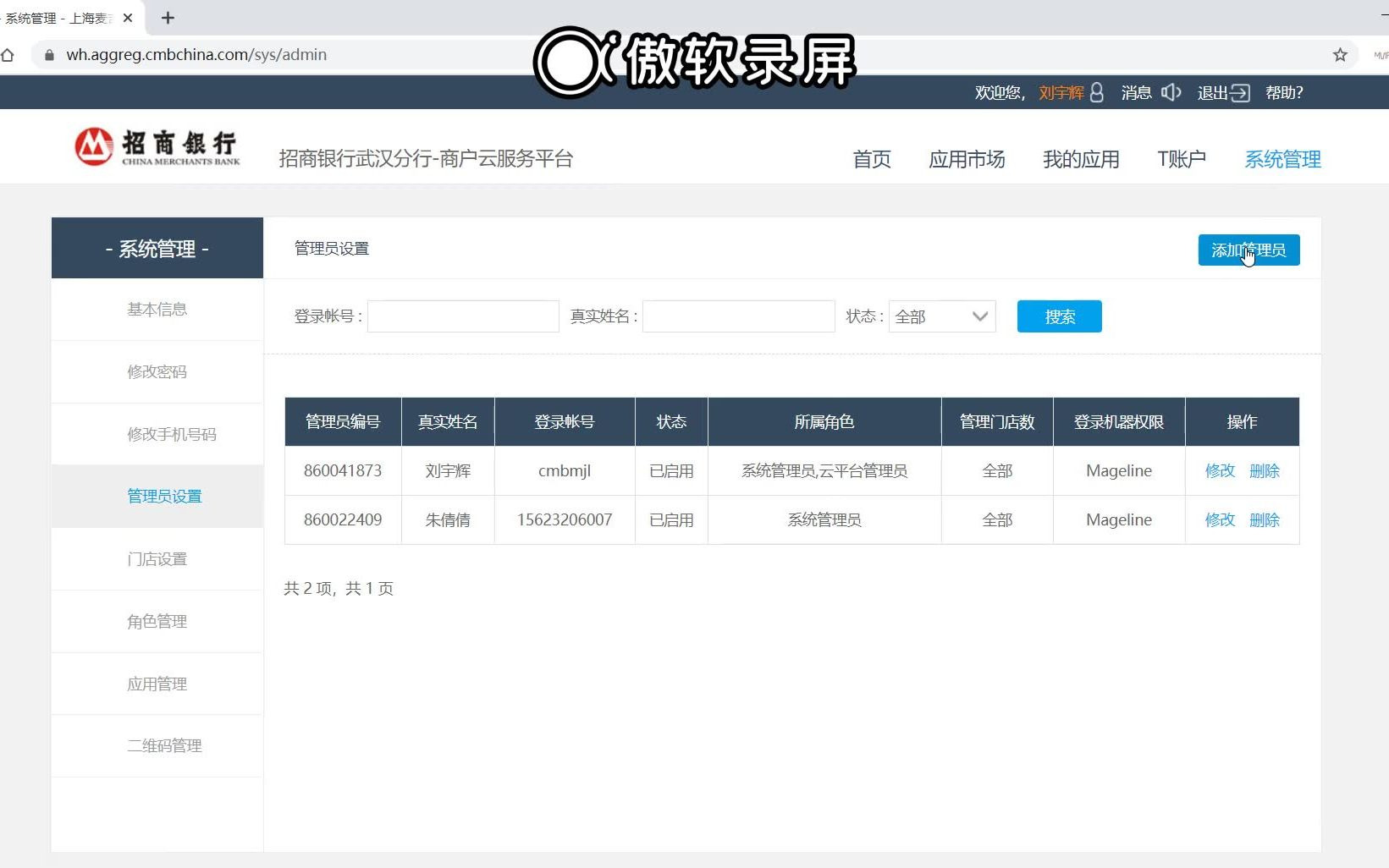Go to 首页 in top navigation

(x=872, y=159)
